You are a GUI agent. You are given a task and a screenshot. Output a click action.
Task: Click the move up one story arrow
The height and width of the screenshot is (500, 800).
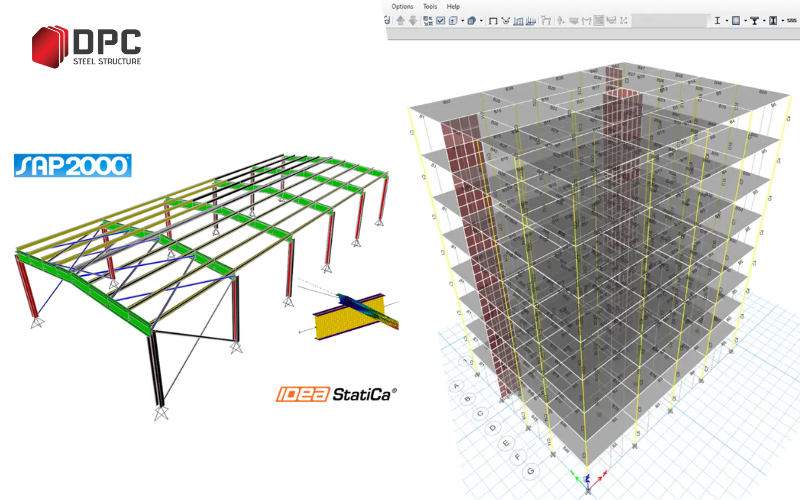point(401,20)
